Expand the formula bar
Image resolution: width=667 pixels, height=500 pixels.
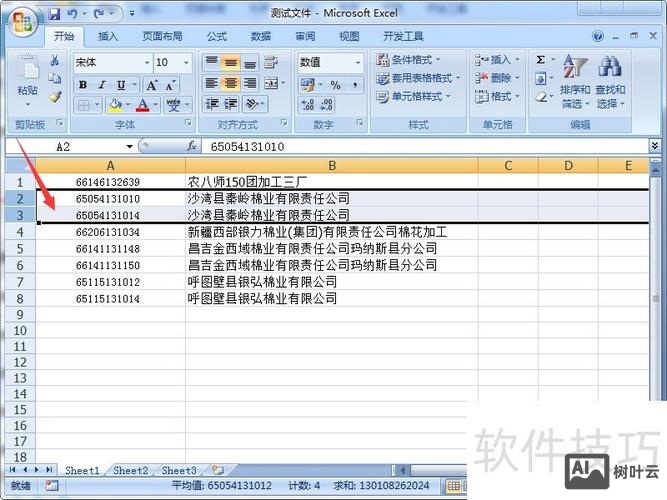pyautogui.click(x=655, y=146)
